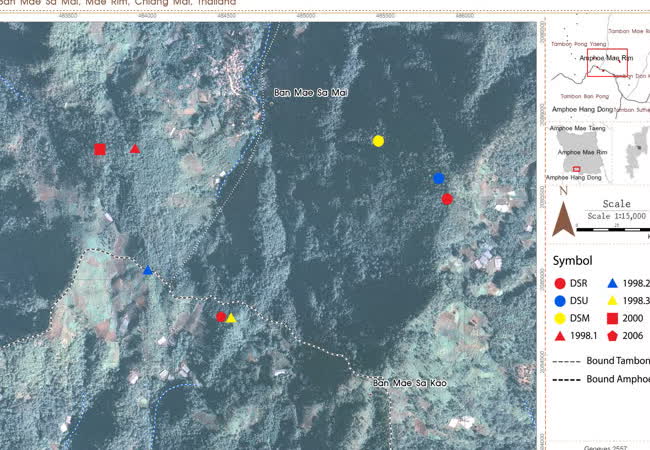Select the 'Bound Amphoe' legend entry
The width and height of the screenshot is (650, 450).
pos(601,379)
